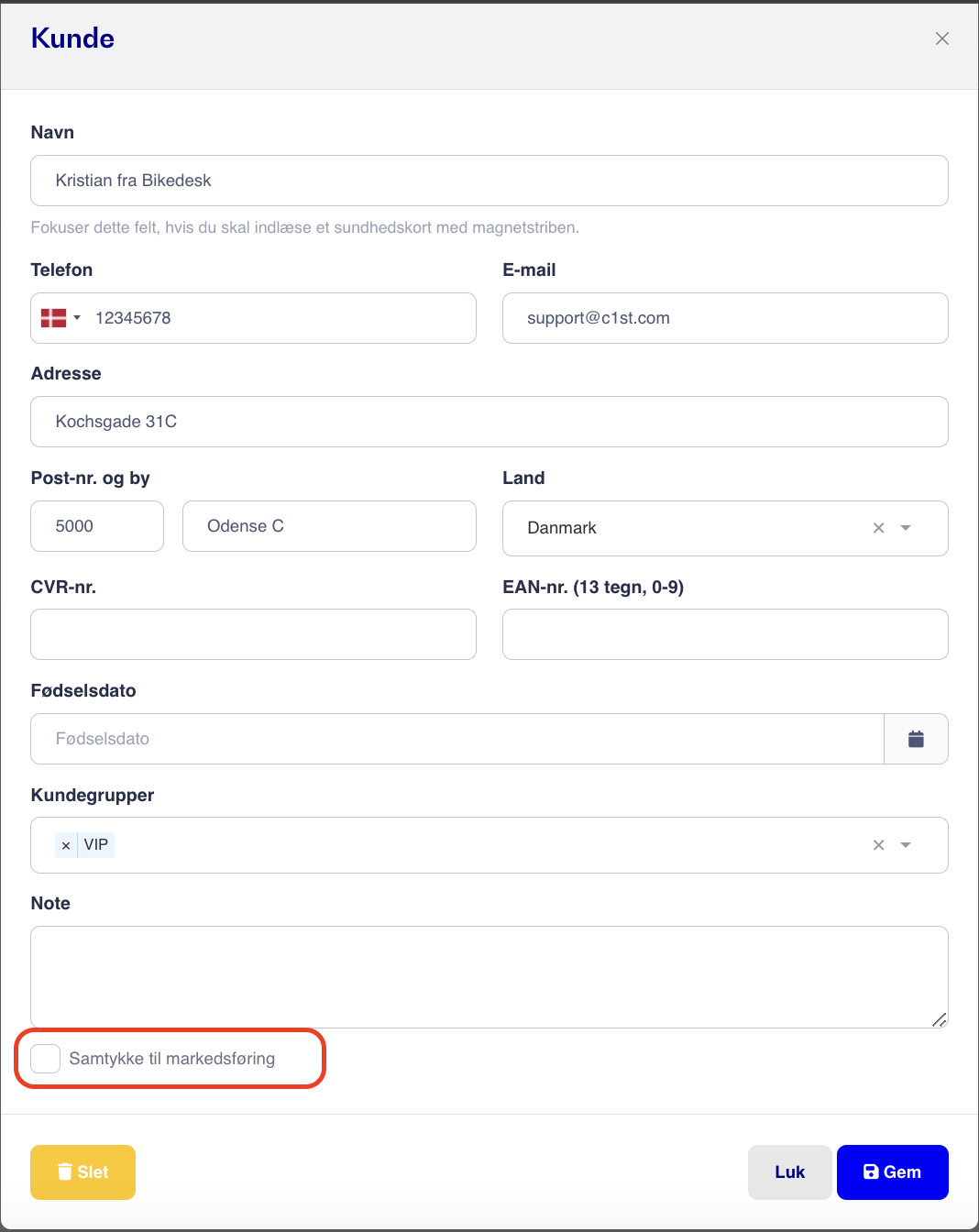
Task: Open the Fødselsdato calendar picker icon
Action: coord(916,739)
